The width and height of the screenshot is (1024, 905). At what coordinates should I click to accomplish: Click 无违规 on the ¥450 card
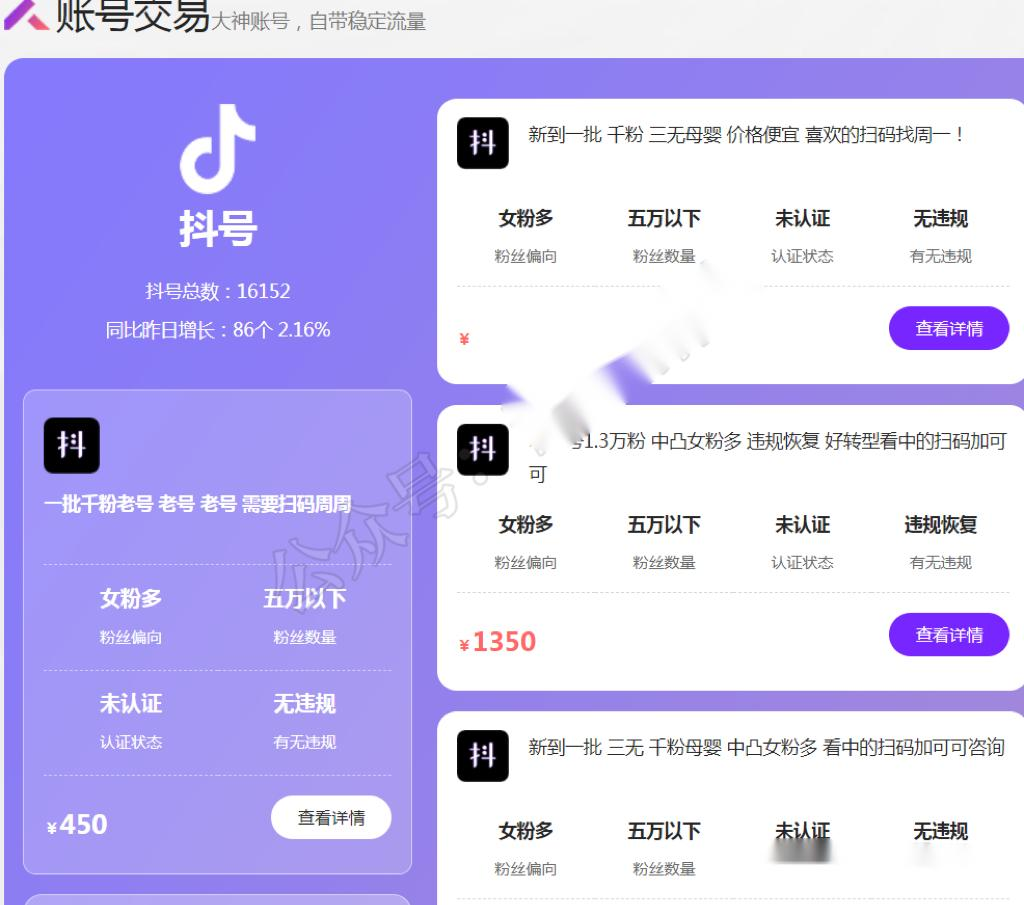tap(304, 703)
